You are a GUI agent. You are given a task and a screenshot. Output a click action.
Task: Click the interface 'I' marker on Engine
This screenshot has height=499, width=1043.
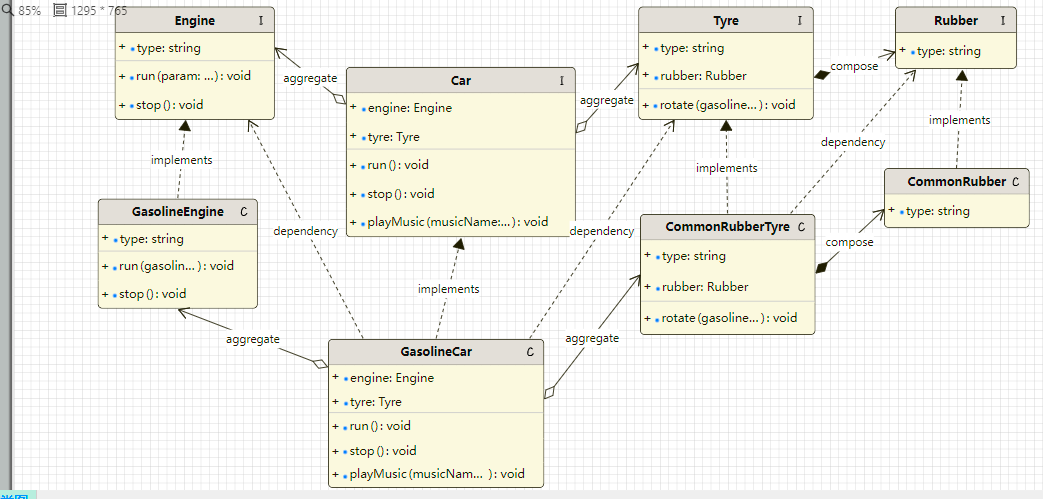[x=261, y=21]
